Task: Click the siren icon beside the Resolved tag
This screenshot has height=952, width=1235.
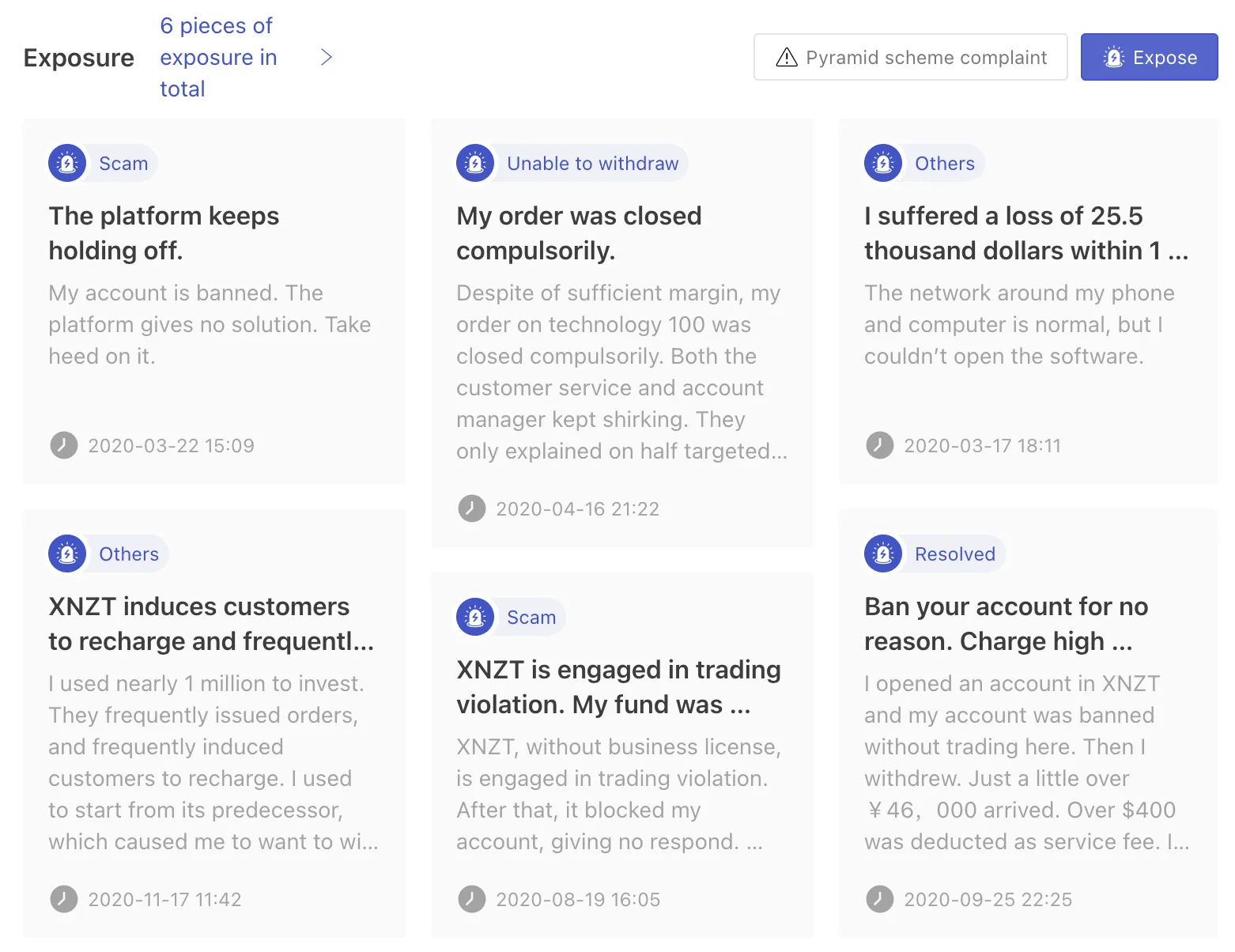Action: pyautogui.click(x=883, y=553)
